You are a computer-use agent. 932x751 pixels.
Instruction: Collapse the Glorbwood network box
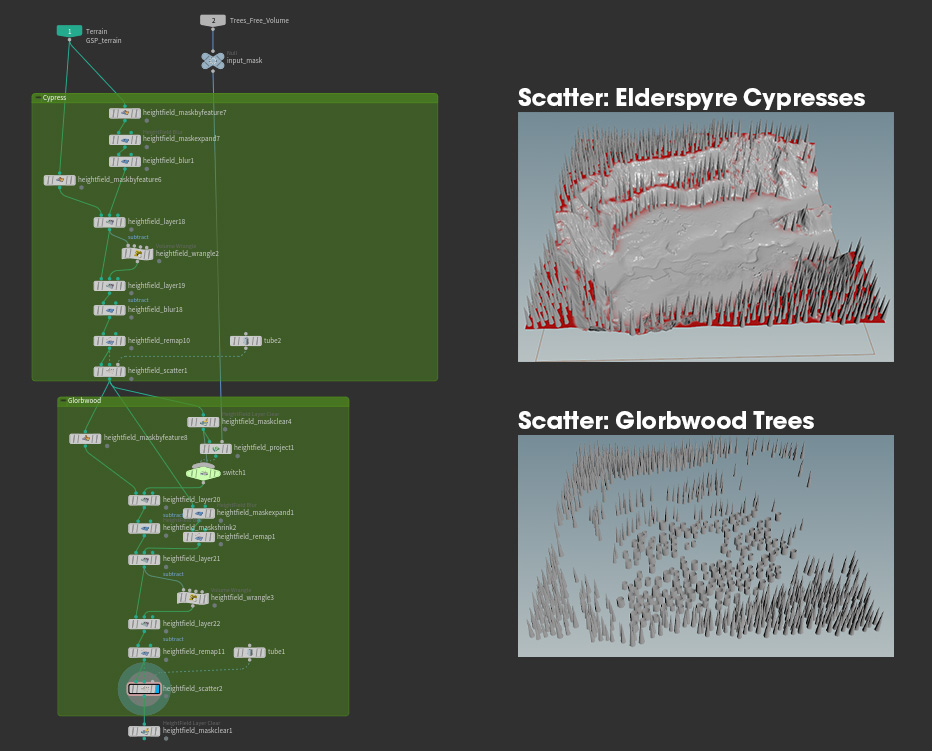[x=65, y=400]
